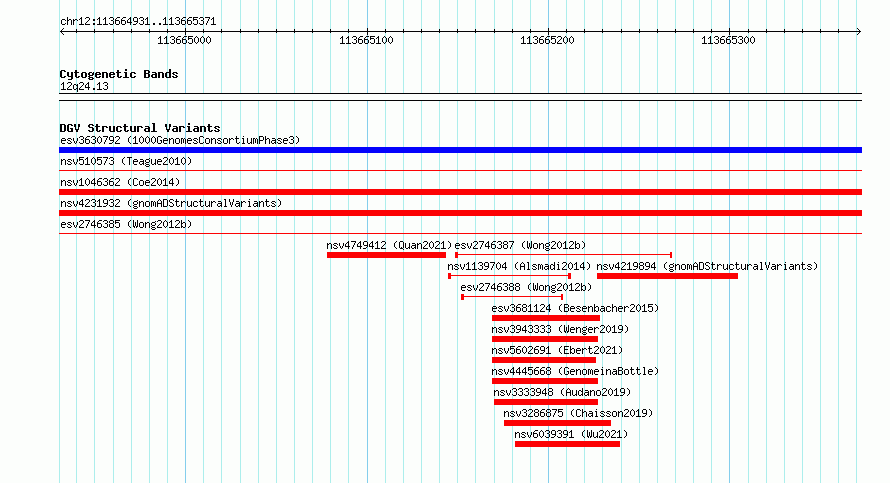
Task: Open nsv3333948 (Audano2019) label
Action: click(x=562, y=392)
